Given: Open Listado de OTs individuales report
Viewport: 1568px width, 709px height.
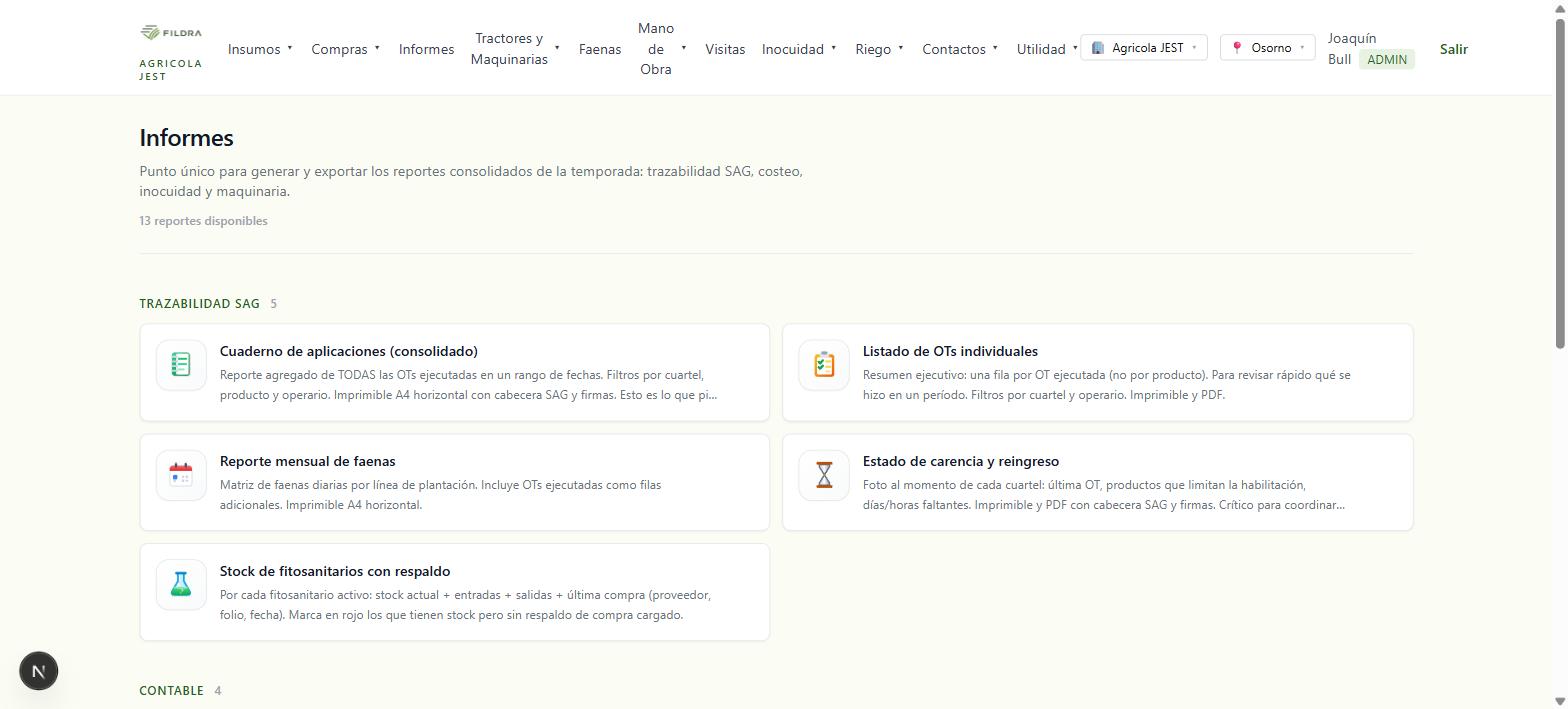Looking at the screenshot, I should 1098,372.
